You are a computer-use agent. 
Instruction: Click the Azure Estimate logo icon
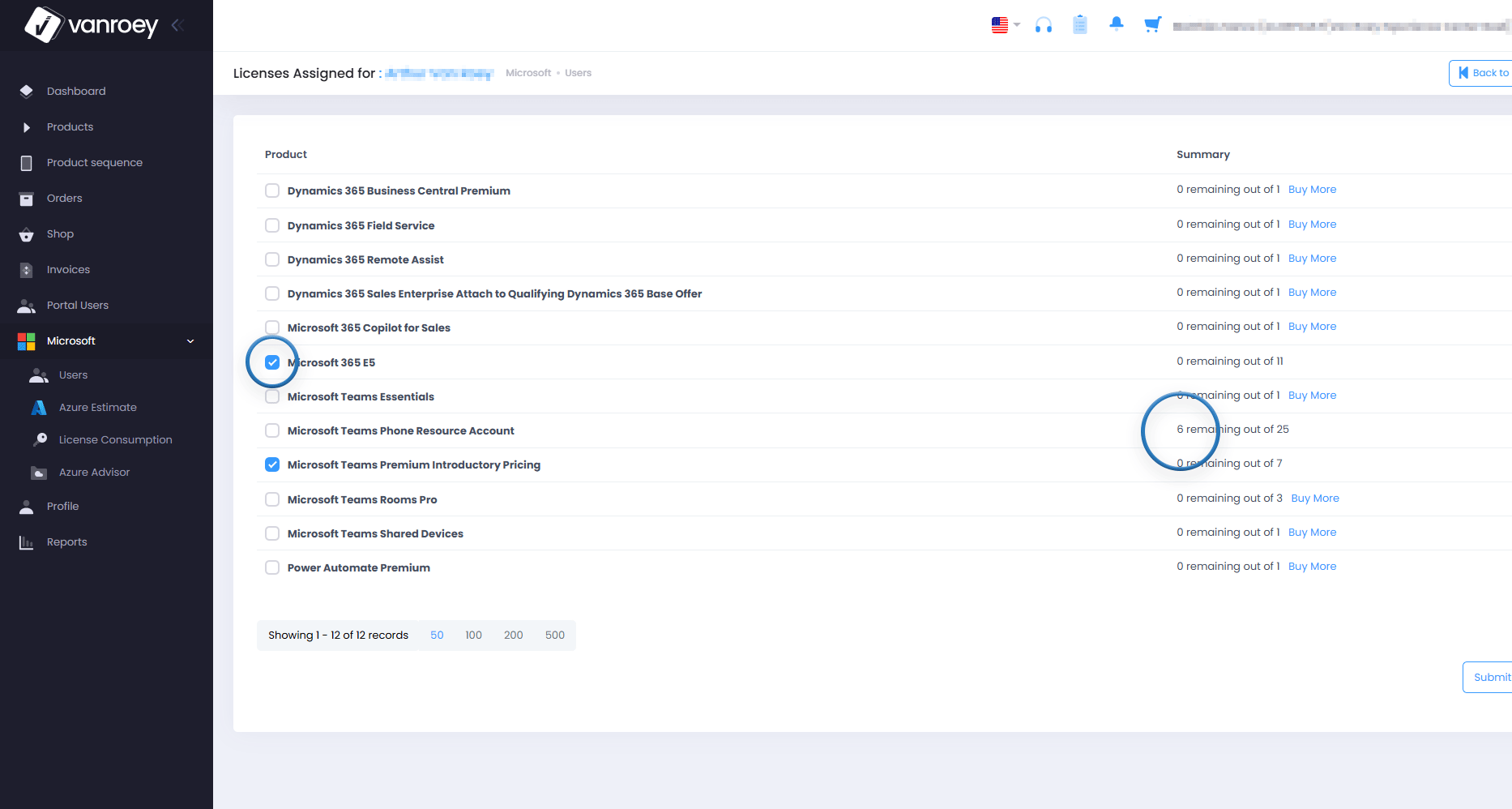(38, 408)
